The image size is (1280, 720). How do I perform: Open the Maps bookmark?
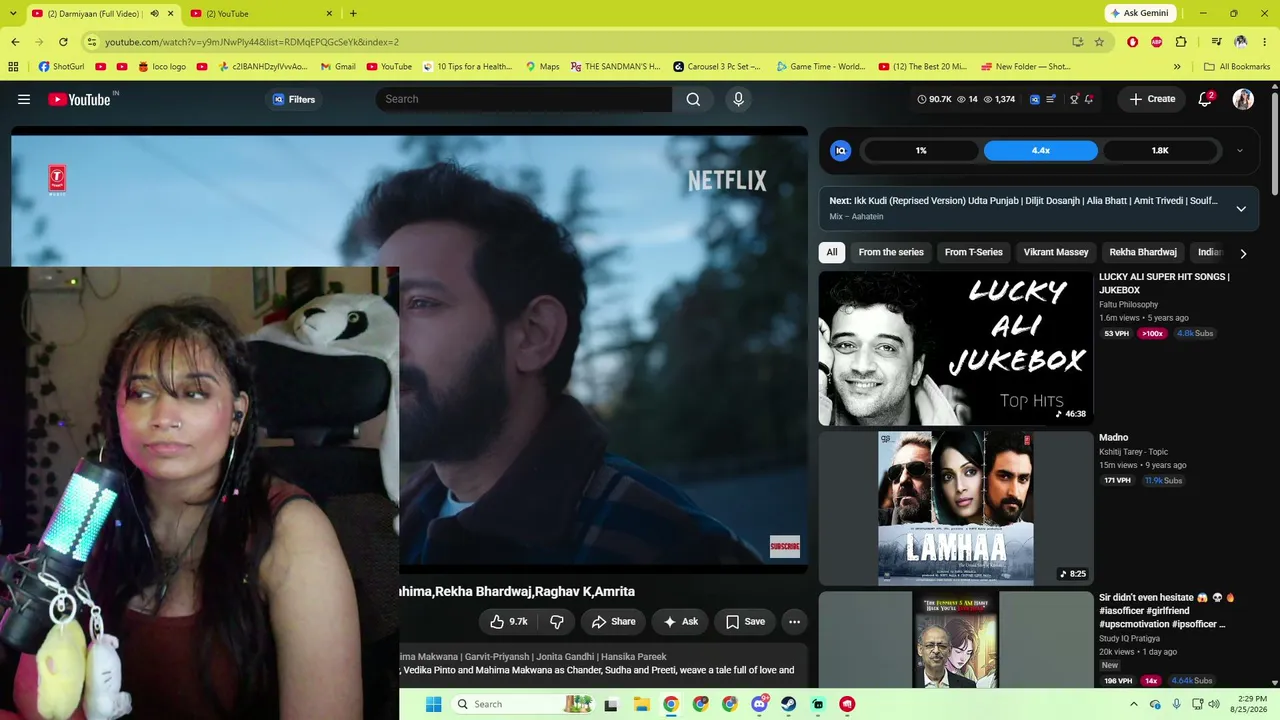click(543, 67)
